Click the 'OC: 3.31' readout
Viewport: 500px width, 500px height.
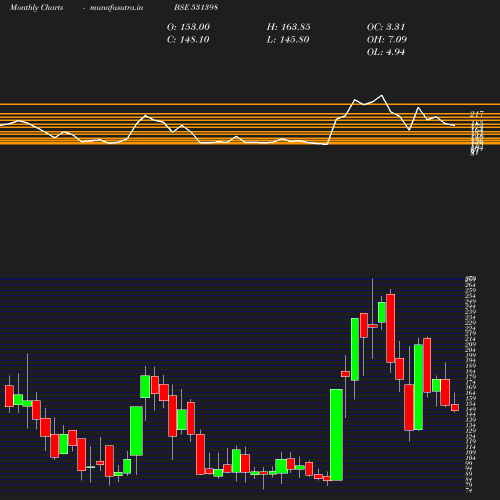point(386,27)
